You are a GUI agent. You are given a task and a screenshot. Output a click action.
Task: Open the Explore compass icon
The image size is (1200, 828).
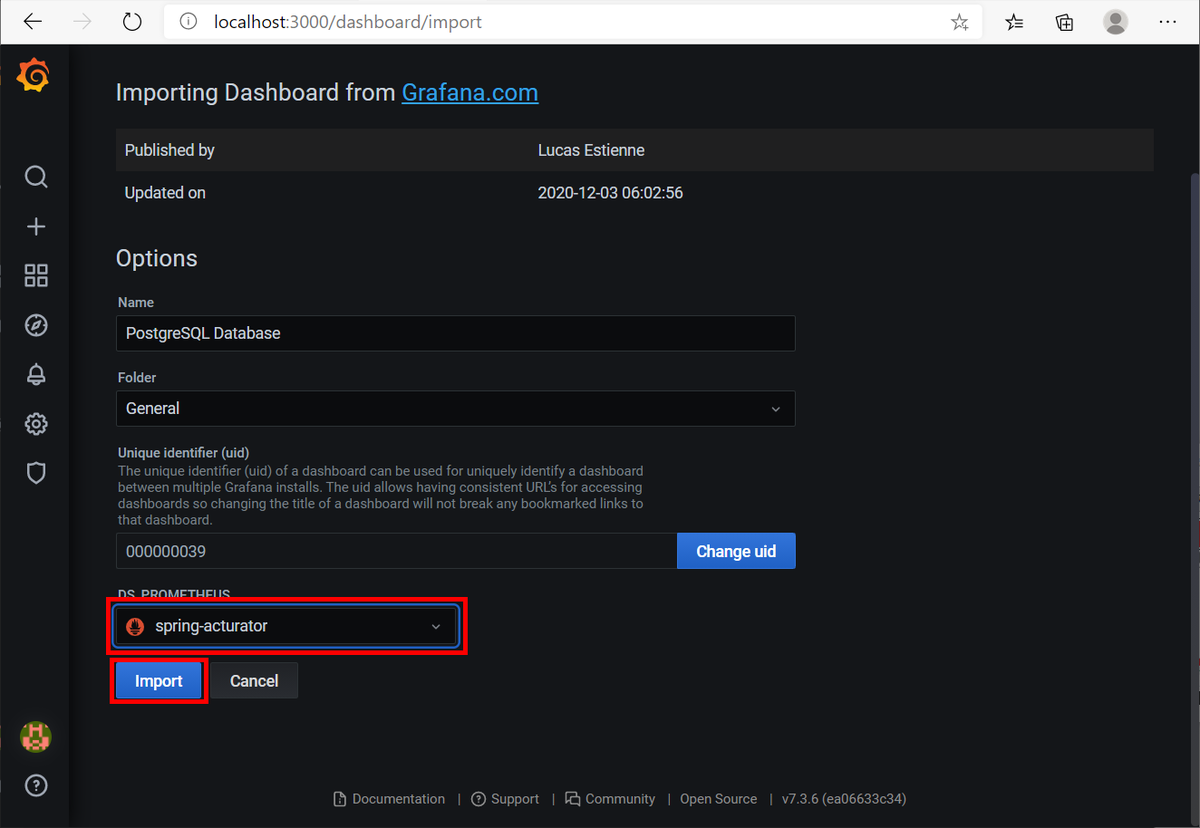36,325
